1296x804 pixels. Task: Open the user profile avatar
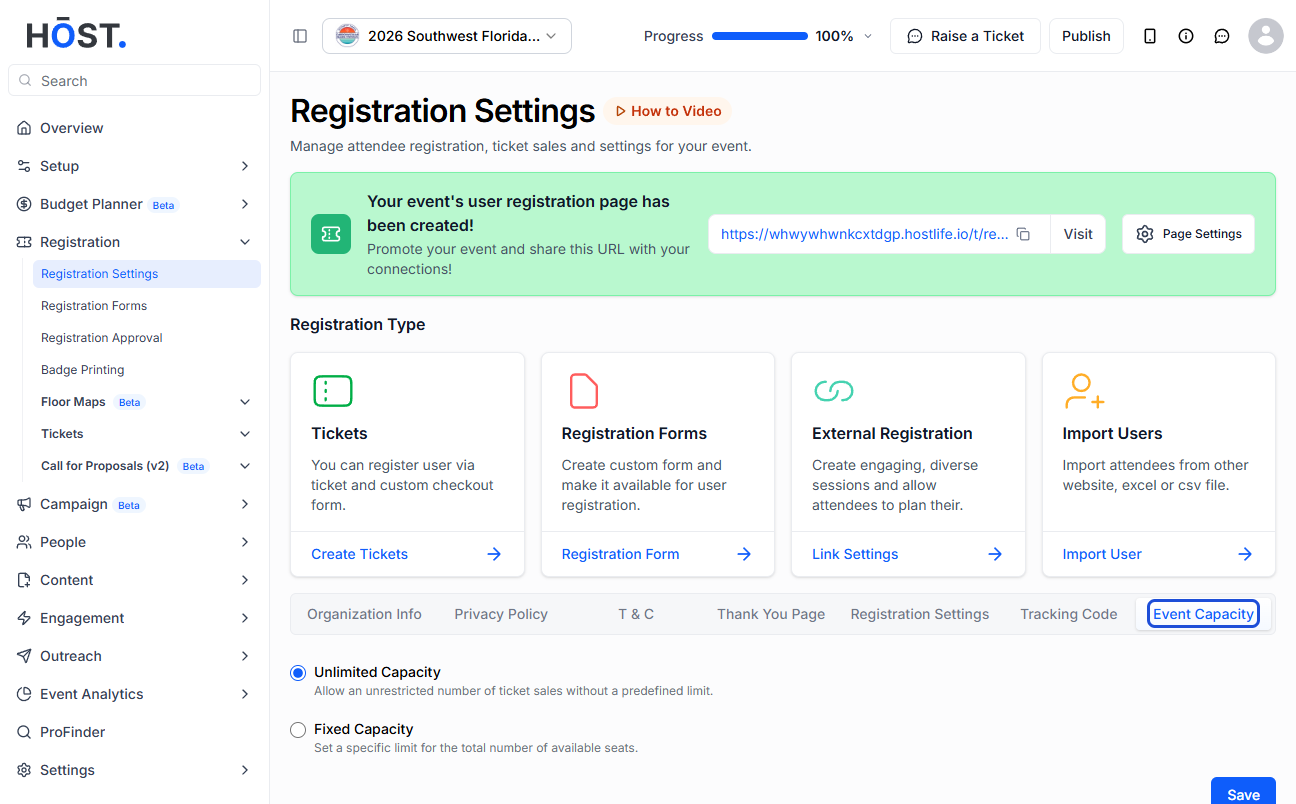pyautogui.click(x=1266, y=36)
